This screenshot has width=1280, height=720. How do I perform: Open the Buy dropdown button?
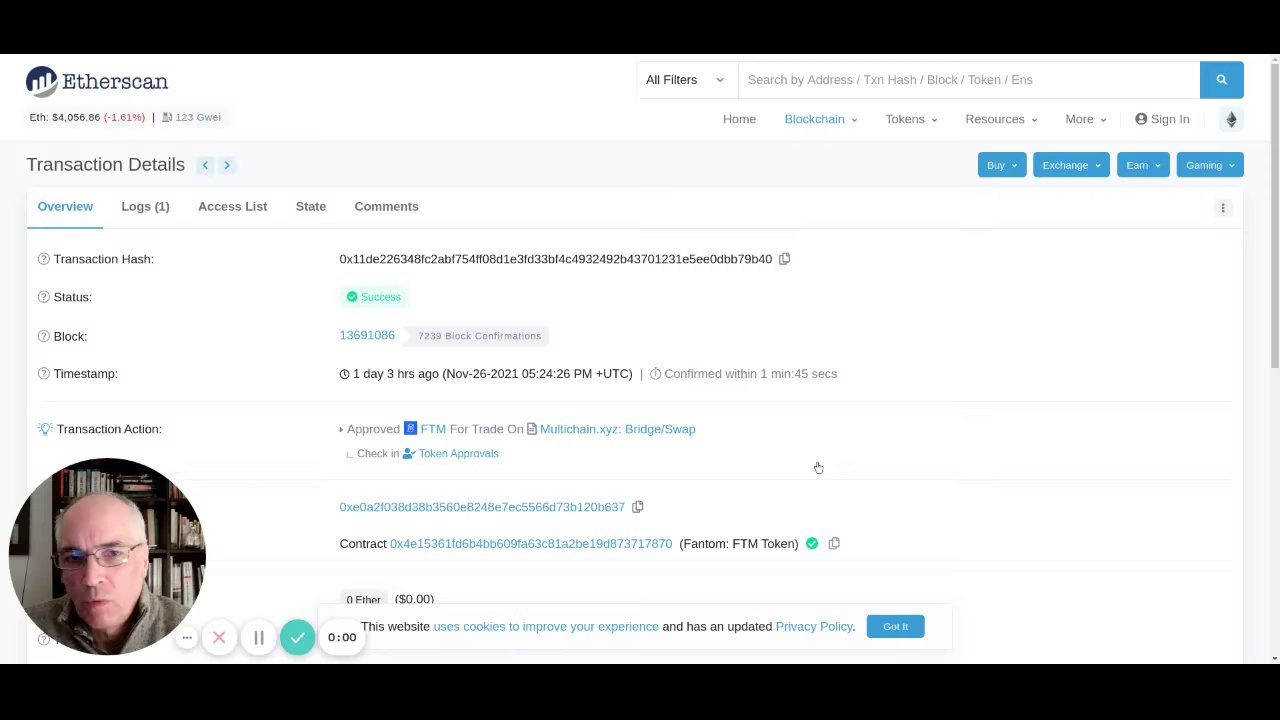tap(1001, 165)
